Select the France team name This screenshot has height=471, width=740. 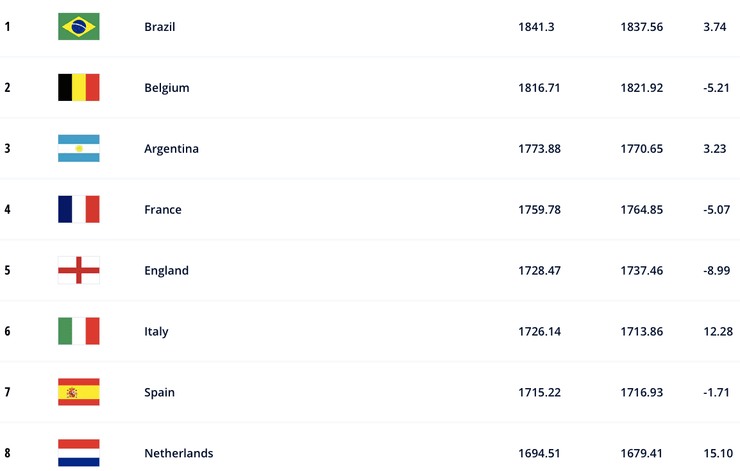pyautogui.click(x=163, y=210)
